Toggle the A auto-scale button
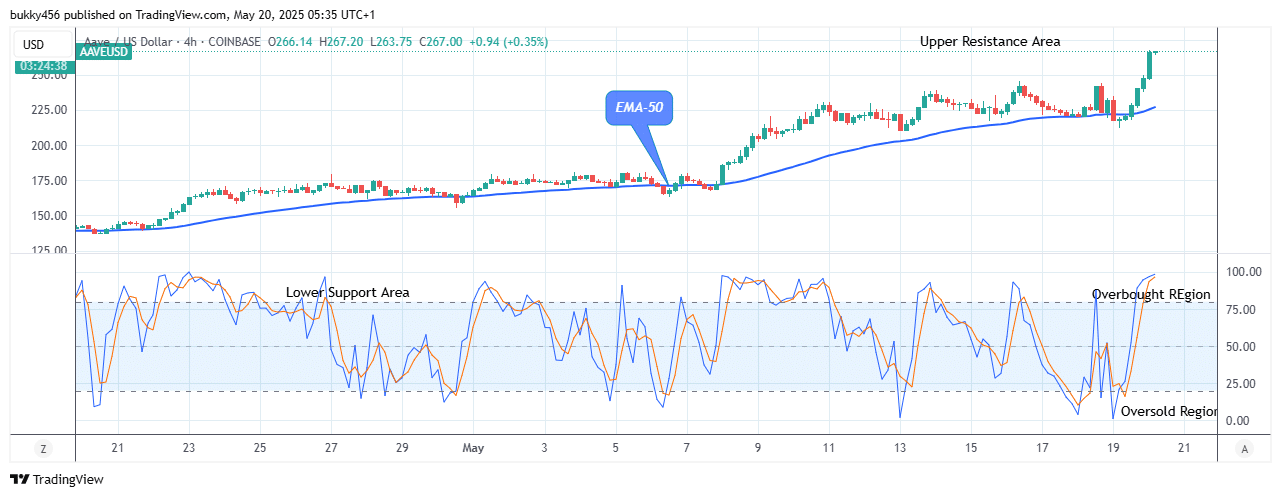Image resolution: width=1281 pixels, height=497 pixels. 1243,449
